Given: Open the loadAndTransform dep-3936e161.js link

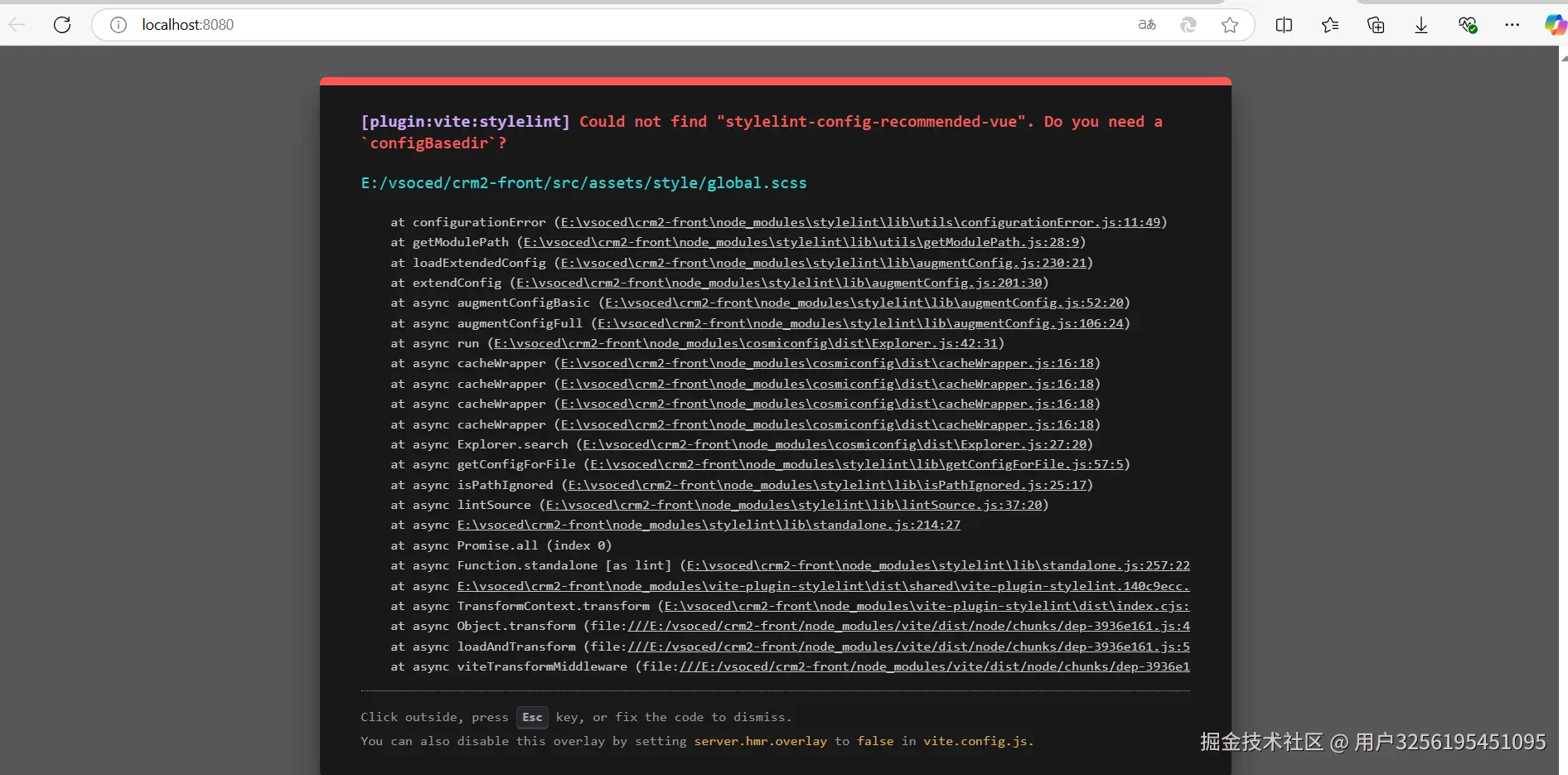Looking at the screenshot, I should tap(908, 647).
